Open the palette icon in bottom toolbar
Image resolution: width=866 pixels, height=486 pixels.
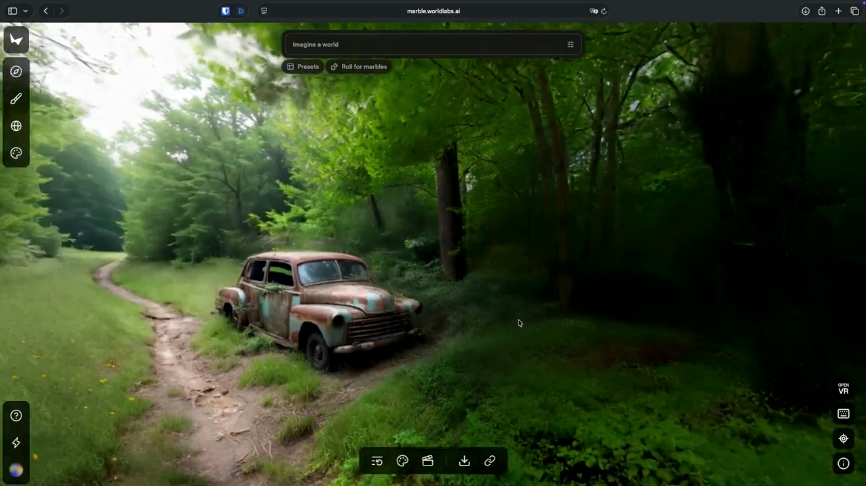(x=403, y=461)
